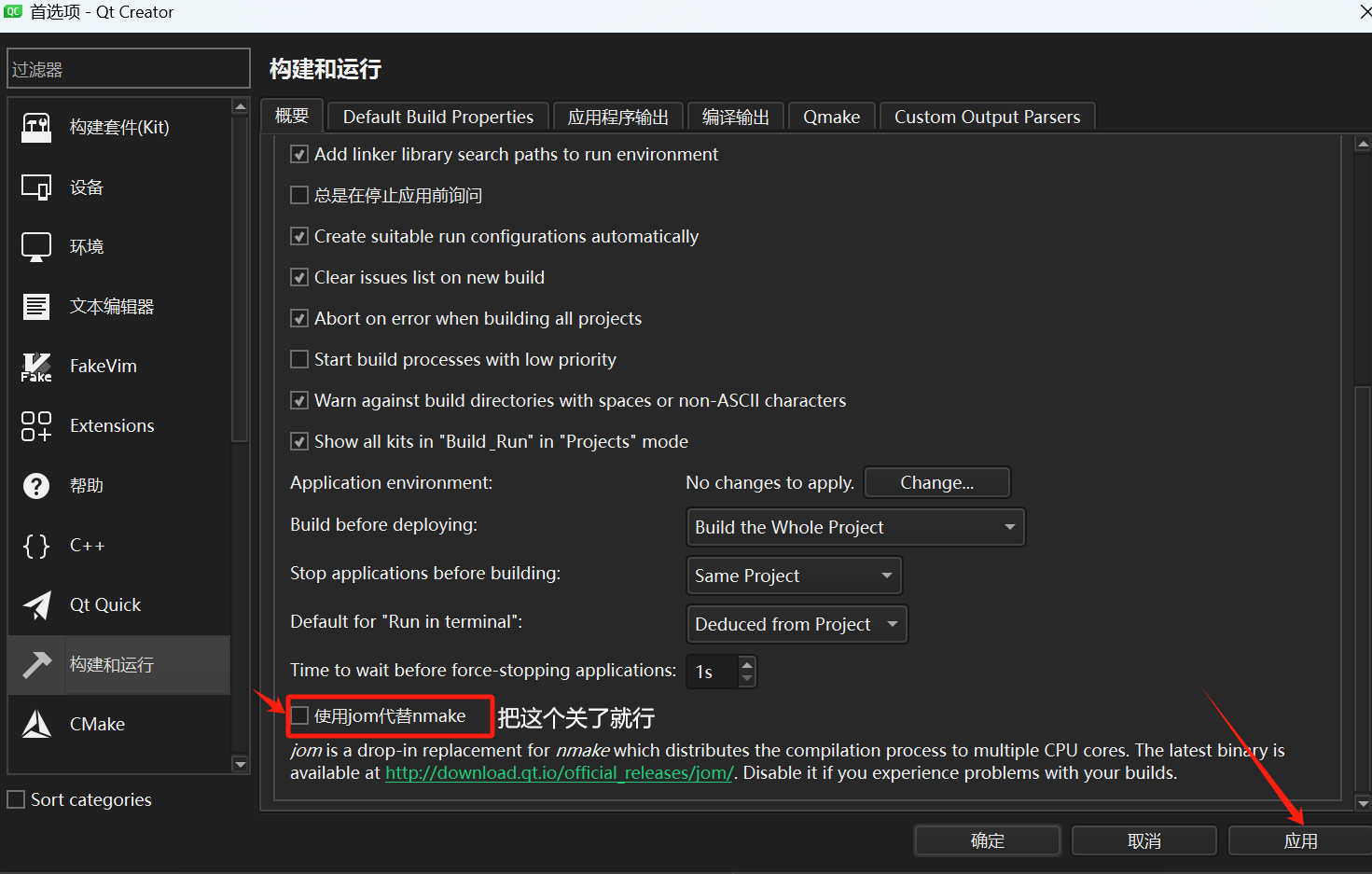Toggle Warn against build directories with spaces

pyautogui.click(x=299, y=400)
